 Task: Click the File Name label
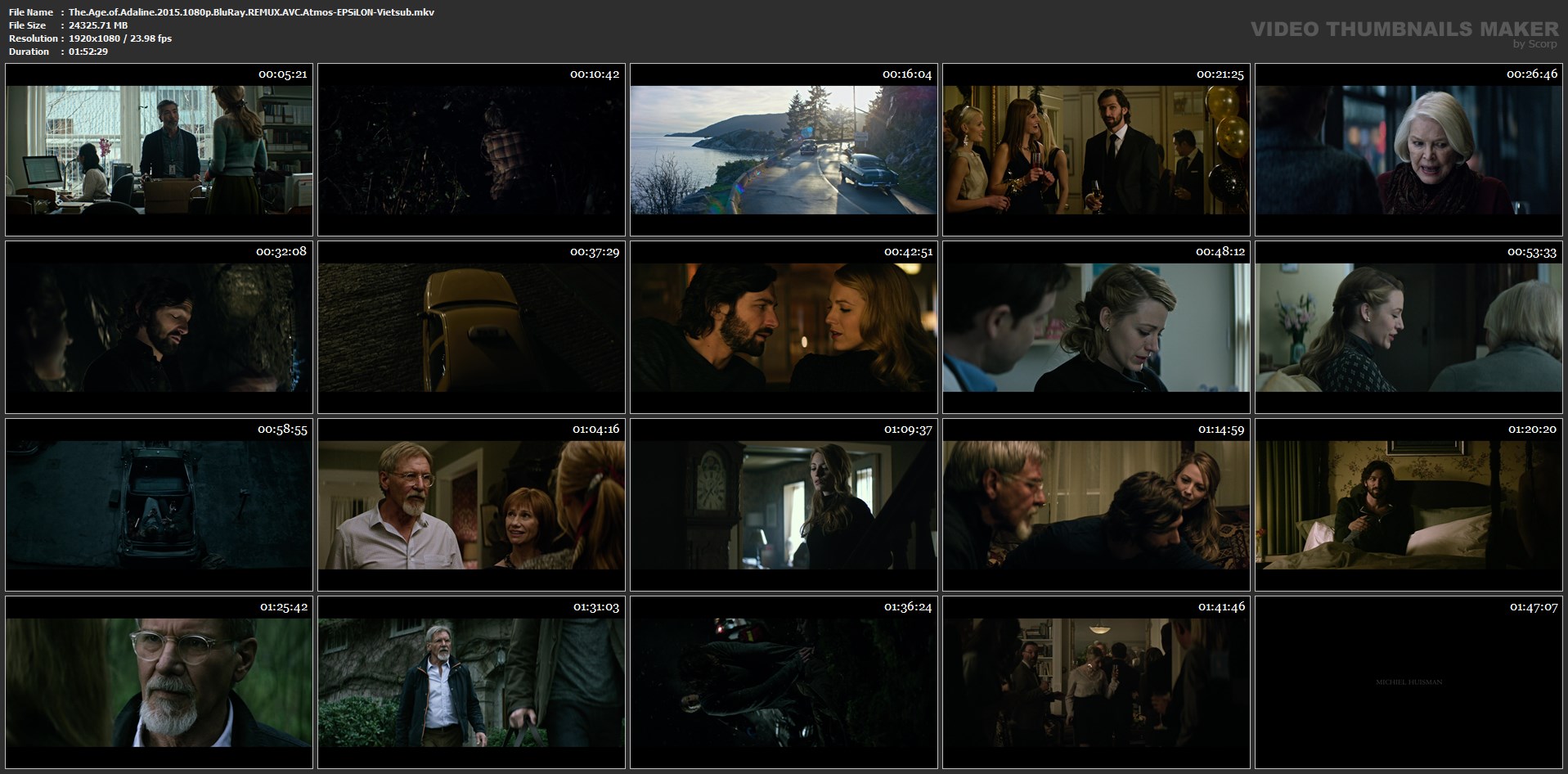pos(31,12)
